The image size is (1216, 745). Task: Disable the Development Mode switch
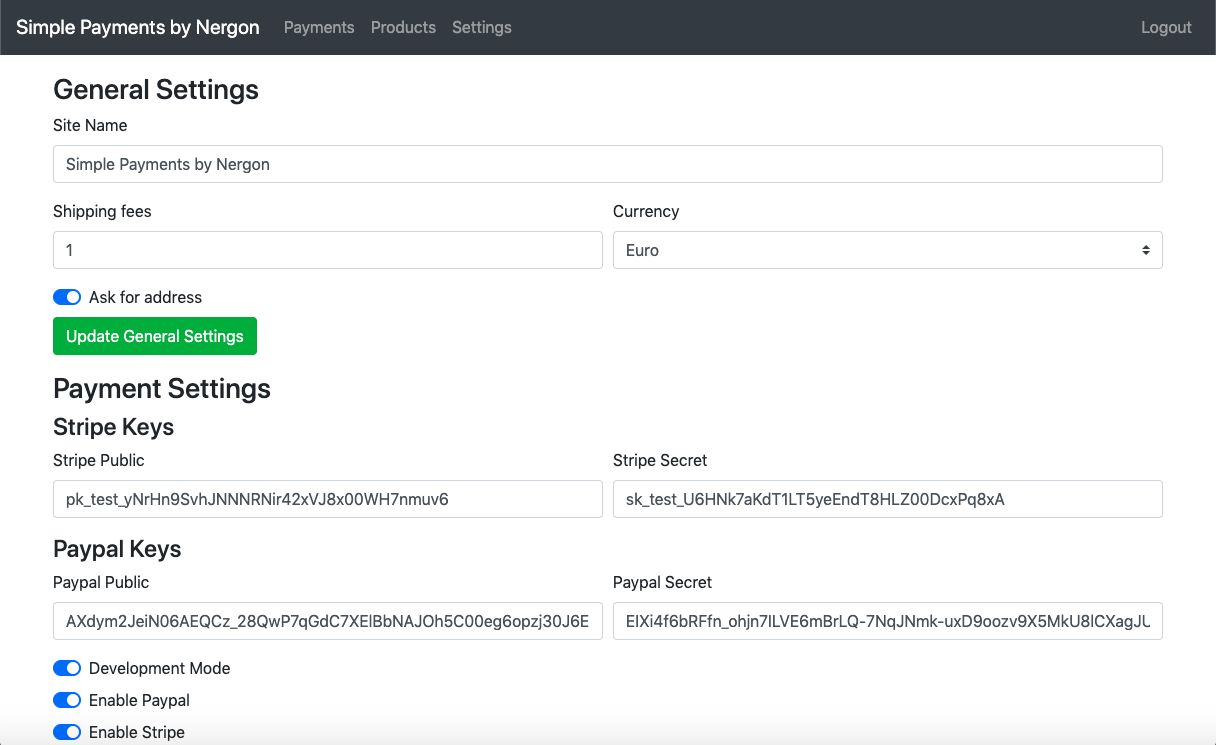[67, 668]
